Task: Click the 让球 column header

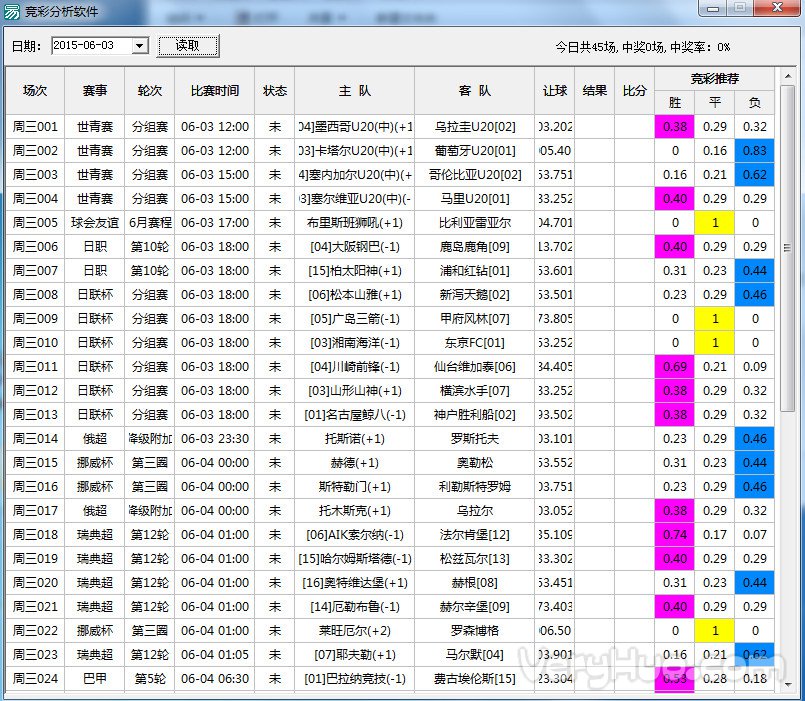Action: coord(555,91)
